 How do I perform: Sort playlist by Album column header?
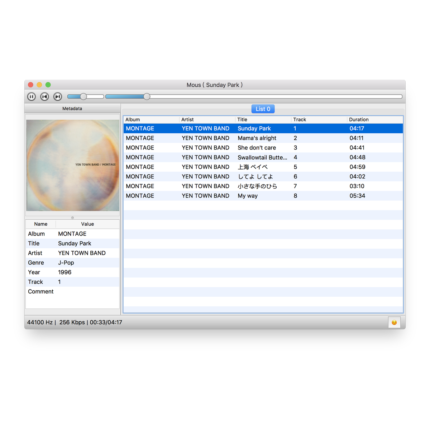(151, 119)
